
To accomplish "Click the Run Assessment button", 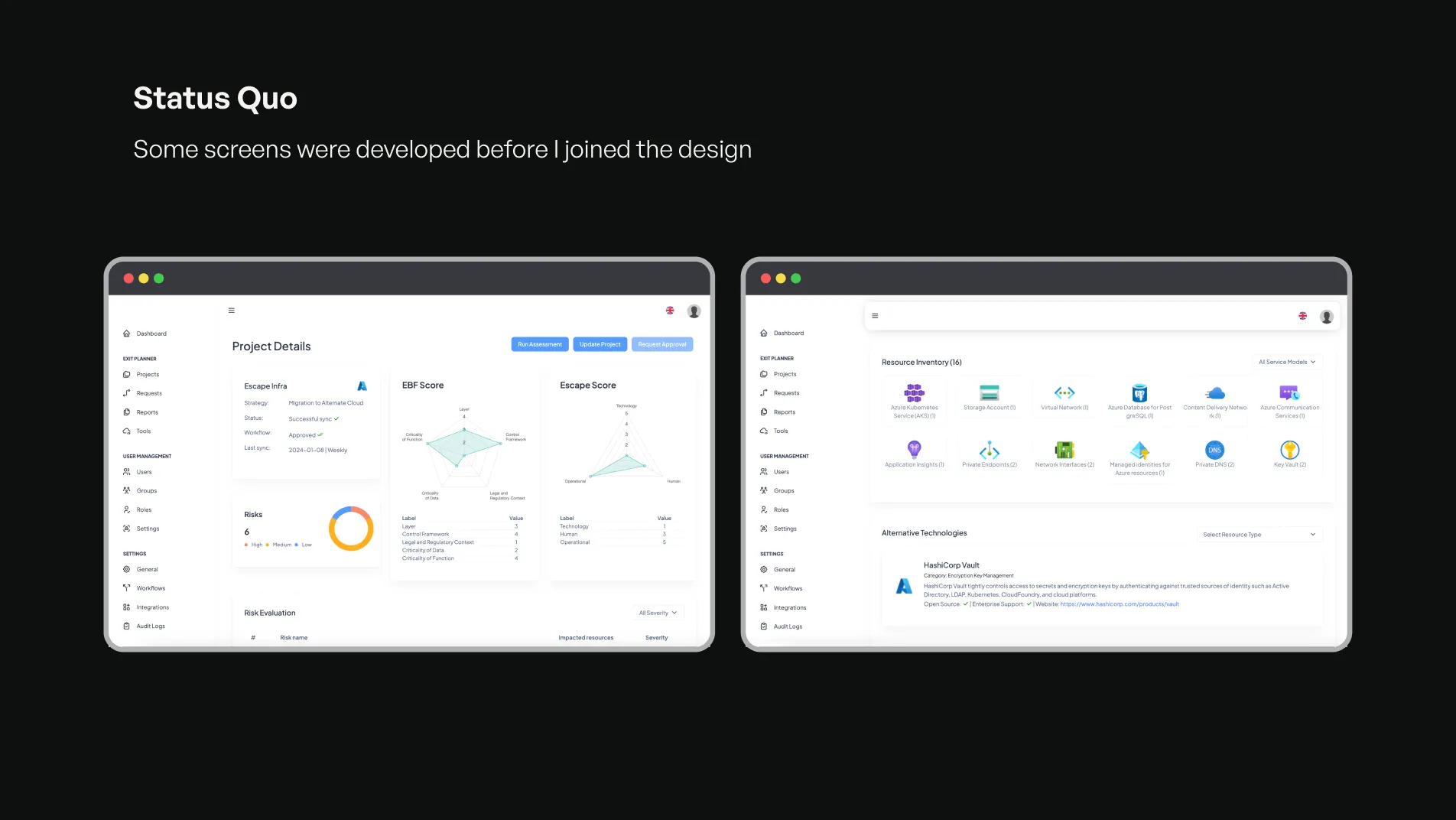I will [x=540, y=344].
